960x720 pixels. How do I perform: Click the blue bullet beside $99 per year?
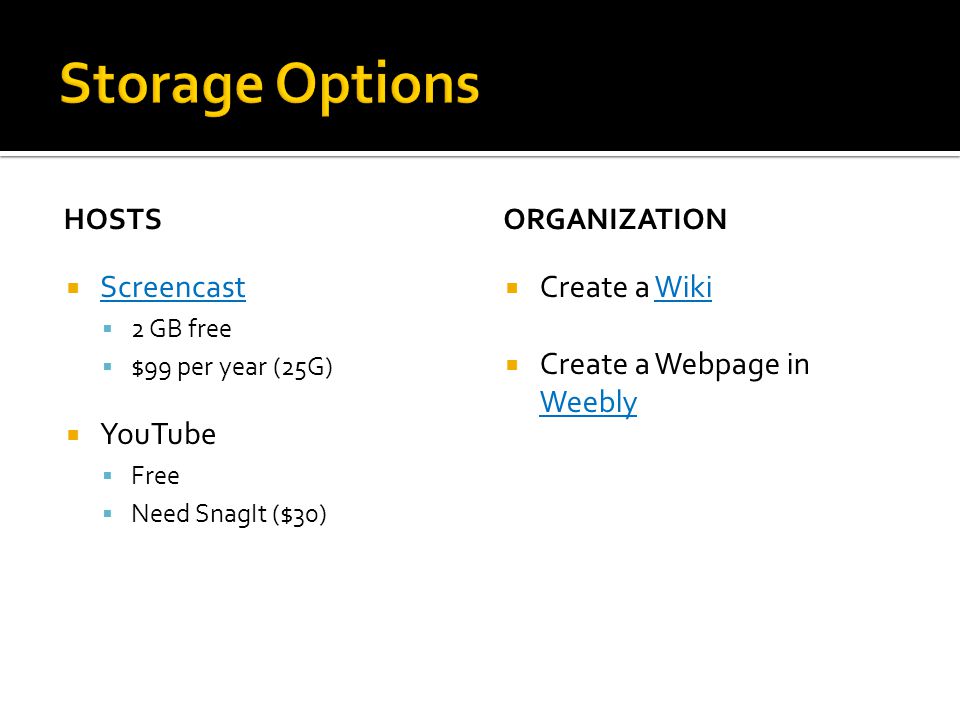point(108,367)
